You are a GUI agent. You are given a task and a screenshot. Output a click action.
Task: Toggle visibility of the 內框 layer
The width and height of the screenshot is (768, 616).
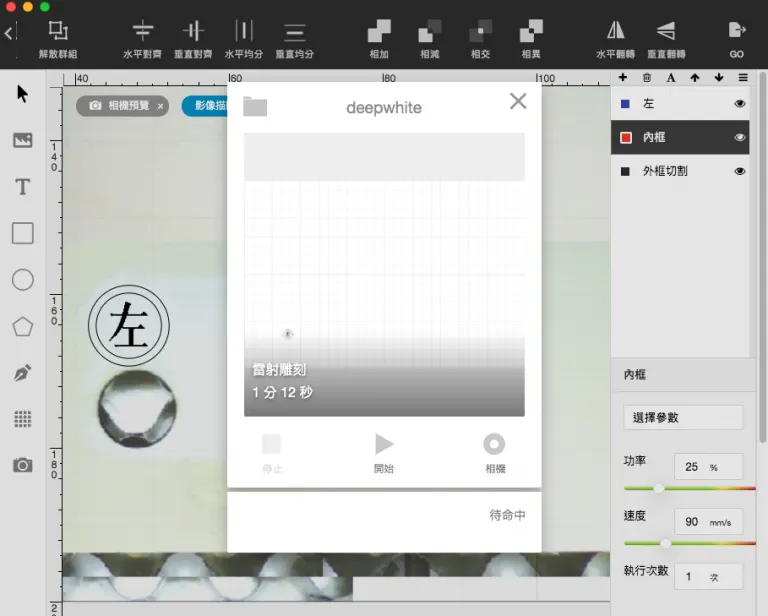point(740,138)
